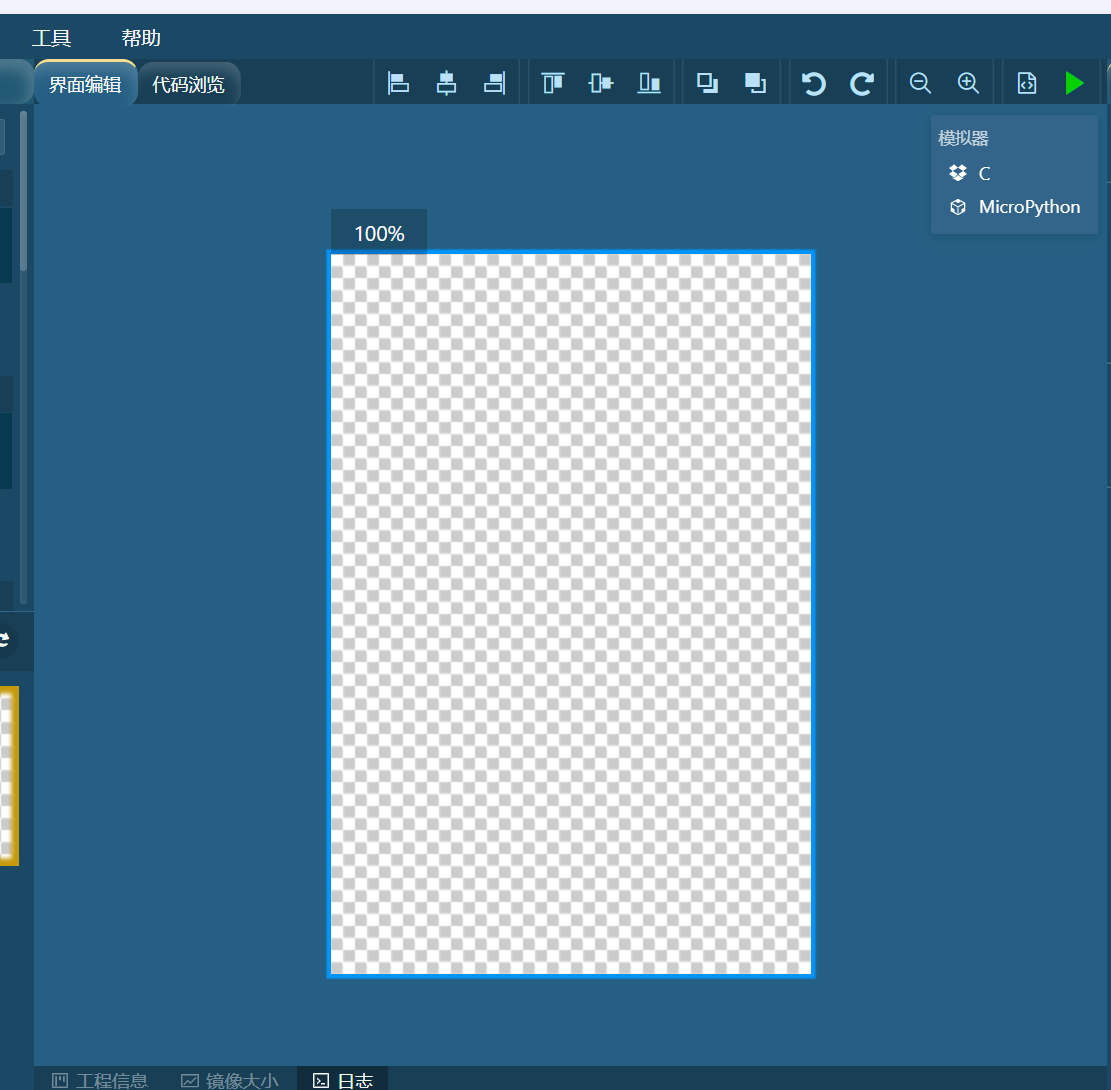
Task: Click the align horizontal center icon
Action: pyautogui.click(x=446, y=83)
